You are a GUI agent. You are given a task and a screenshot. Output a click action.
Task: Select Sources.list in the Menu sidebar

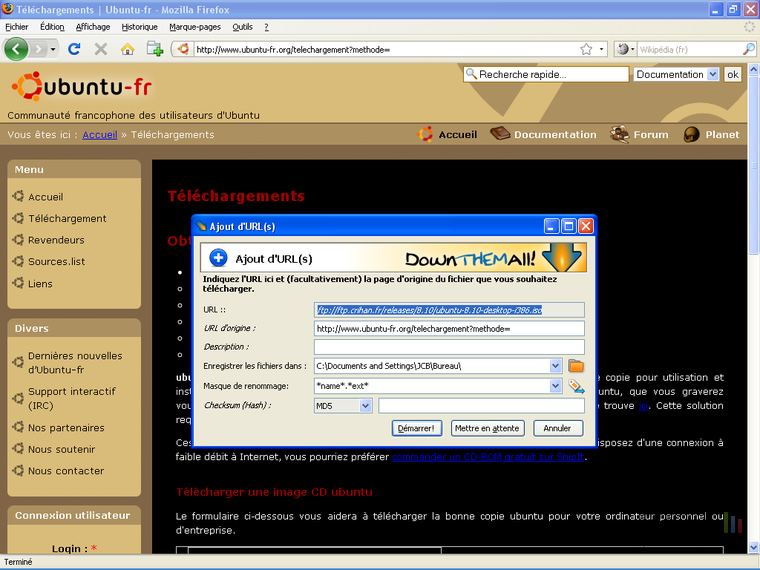pos(56,261)
